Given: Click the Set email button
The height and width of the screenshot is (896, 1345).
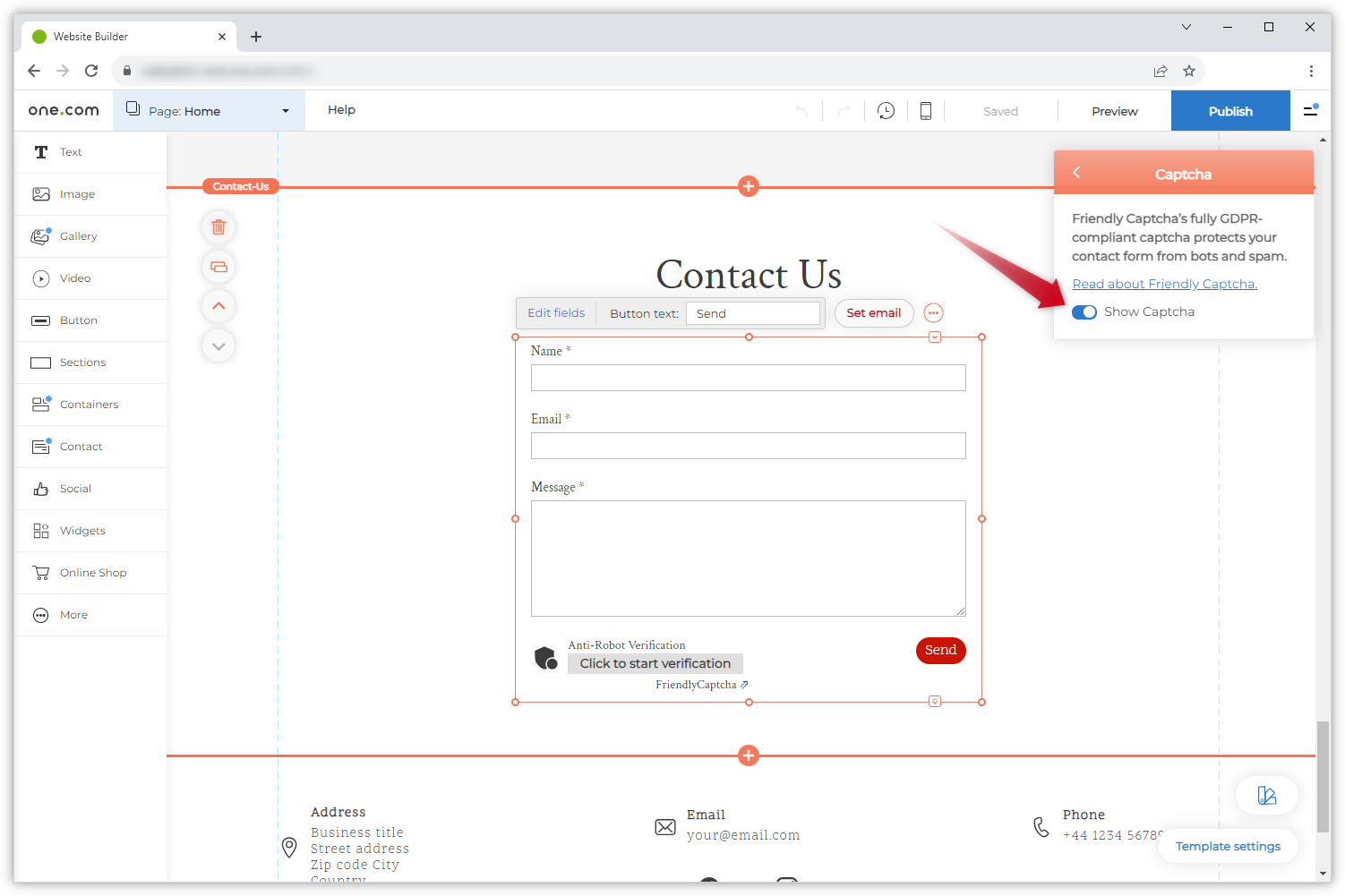Looking at the screenshot, I should 874,313.
